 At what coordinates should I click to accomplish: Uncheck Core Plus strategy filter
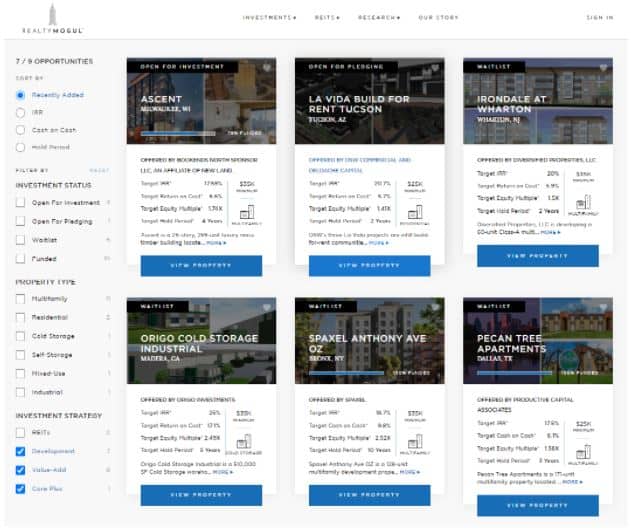coord(21,489)
